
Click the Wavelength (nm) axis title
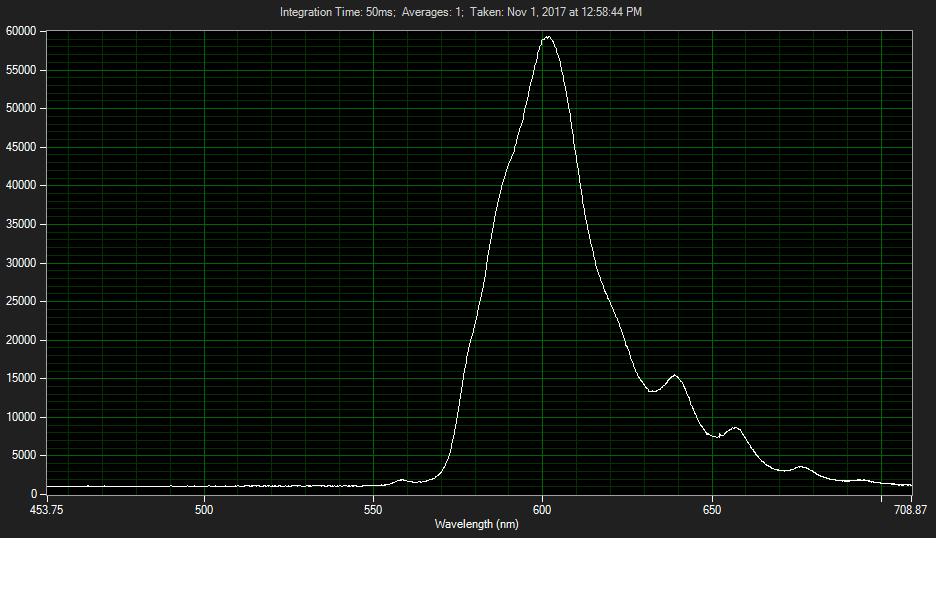pyautogui.click(x=476, y=524)
